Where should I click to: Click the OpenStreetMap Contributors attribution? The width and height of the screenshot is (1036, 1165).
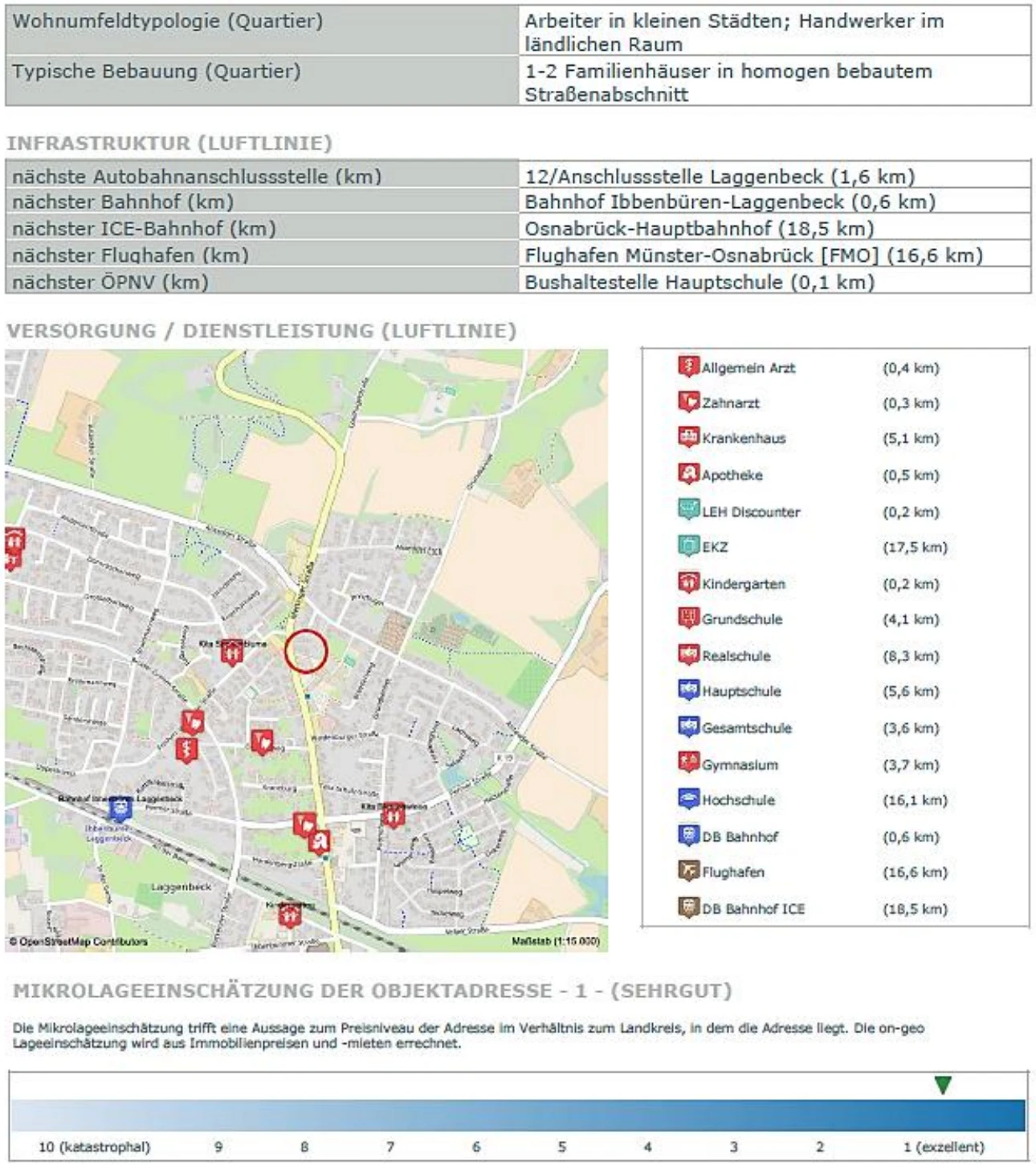click(79, 941)
